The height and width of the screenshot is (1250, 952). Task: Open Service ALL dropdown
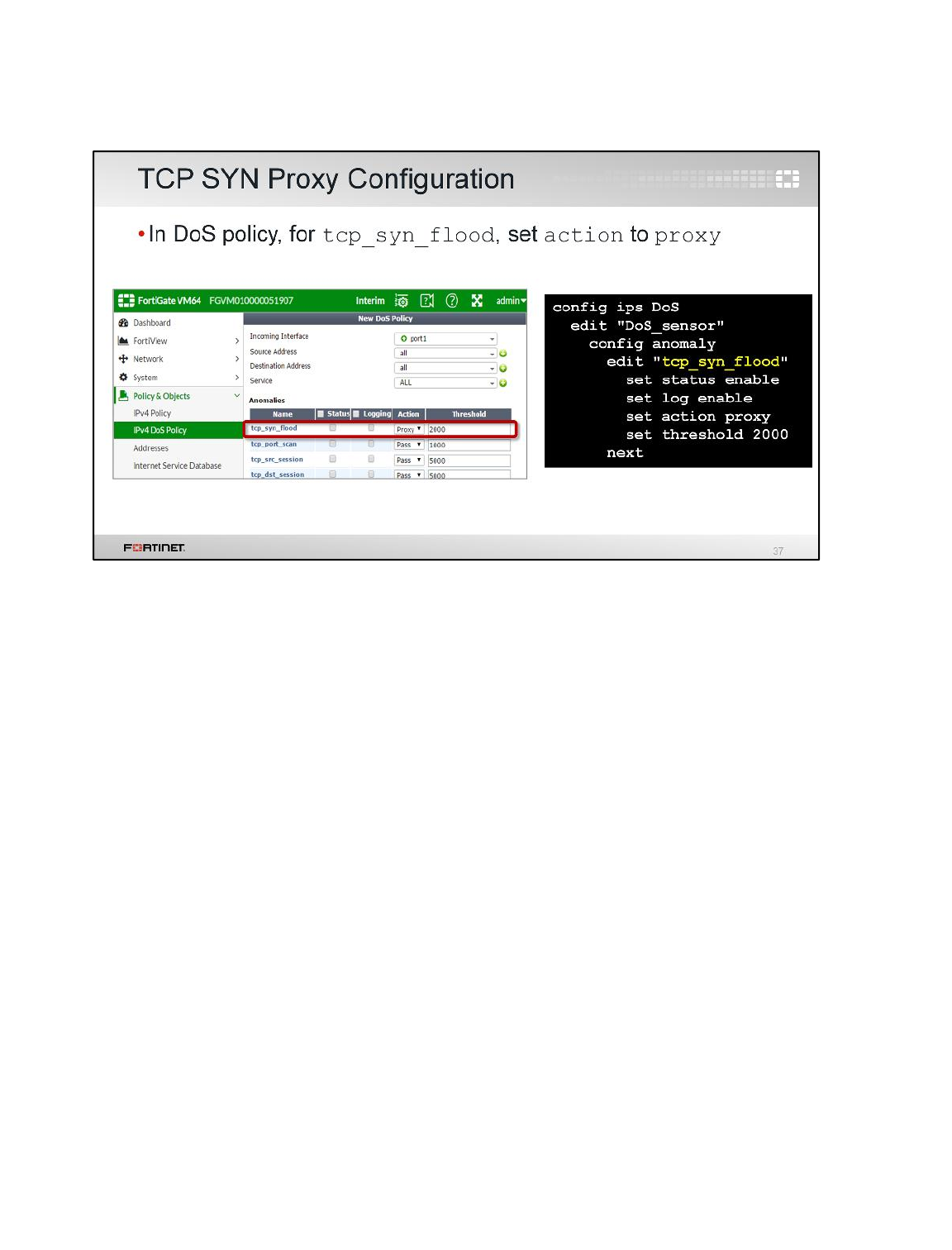click(x=445, y=383)
